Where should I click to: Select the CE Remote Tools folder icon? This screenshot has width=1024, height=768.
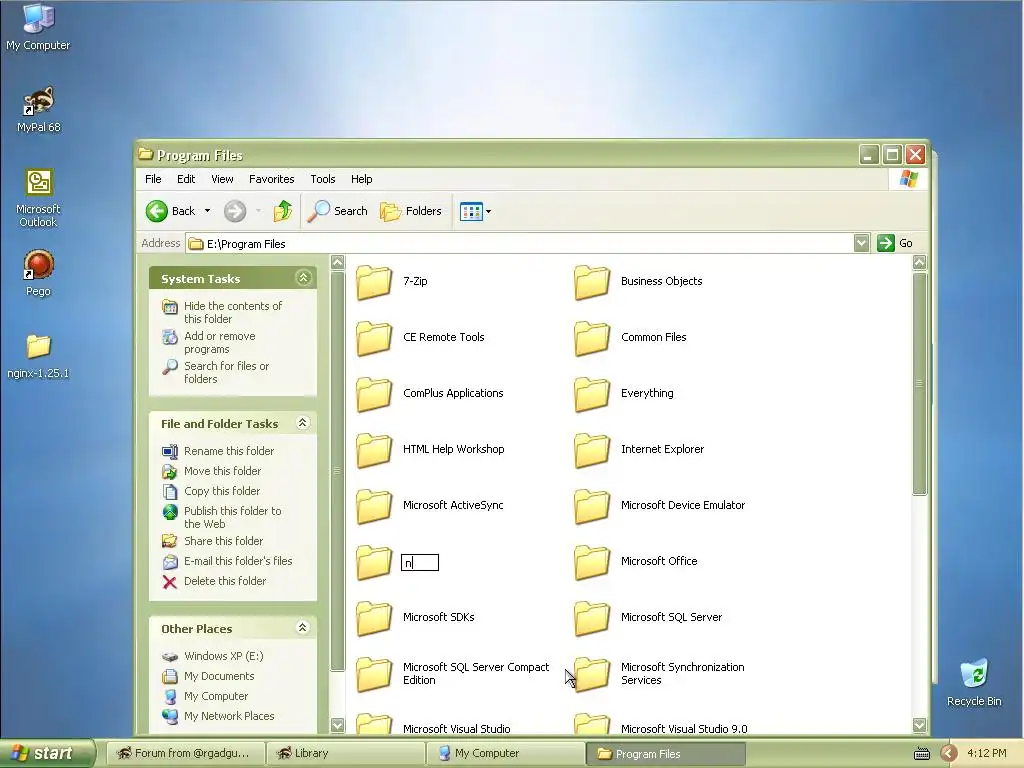click(374, 338)
